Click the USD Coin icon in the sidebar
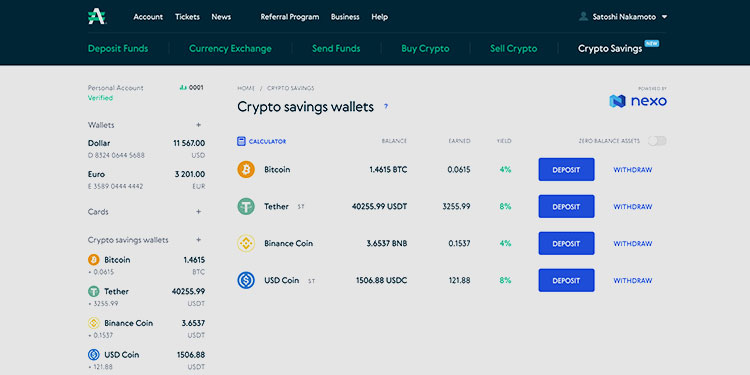 click(93, 354)
